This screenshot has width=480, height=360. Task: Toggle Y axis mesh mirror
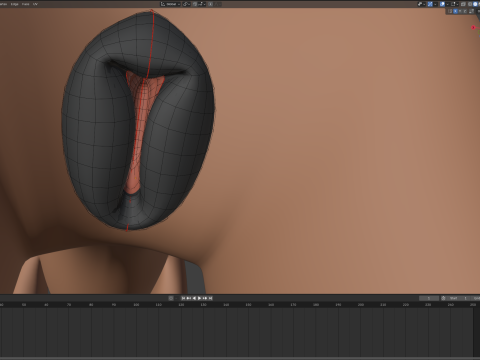(x=460, y=11)
